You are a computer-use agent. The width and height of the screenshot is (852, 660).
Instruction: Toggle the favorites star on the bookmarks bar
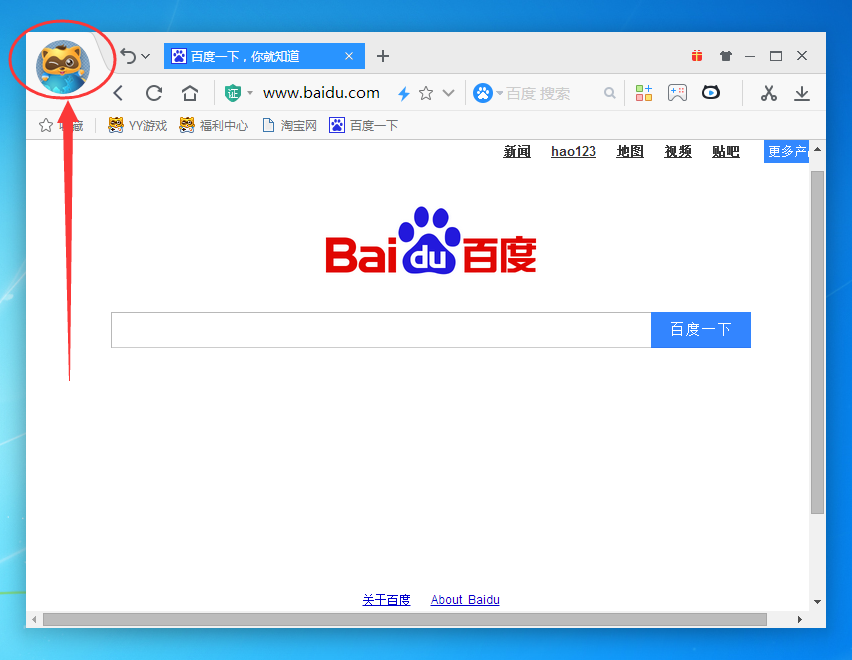pyautogui.click(x=44, y=125)
